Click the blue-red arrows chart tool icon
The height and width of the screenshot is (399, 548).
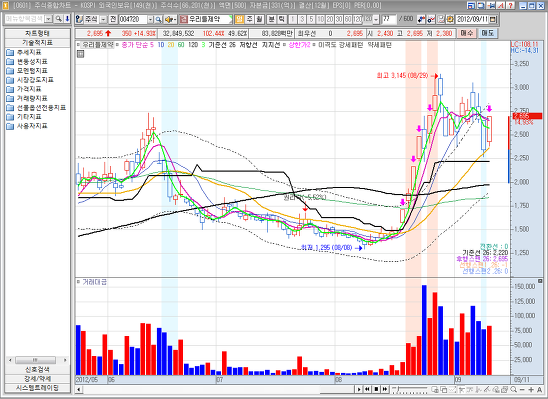point(421,20)
